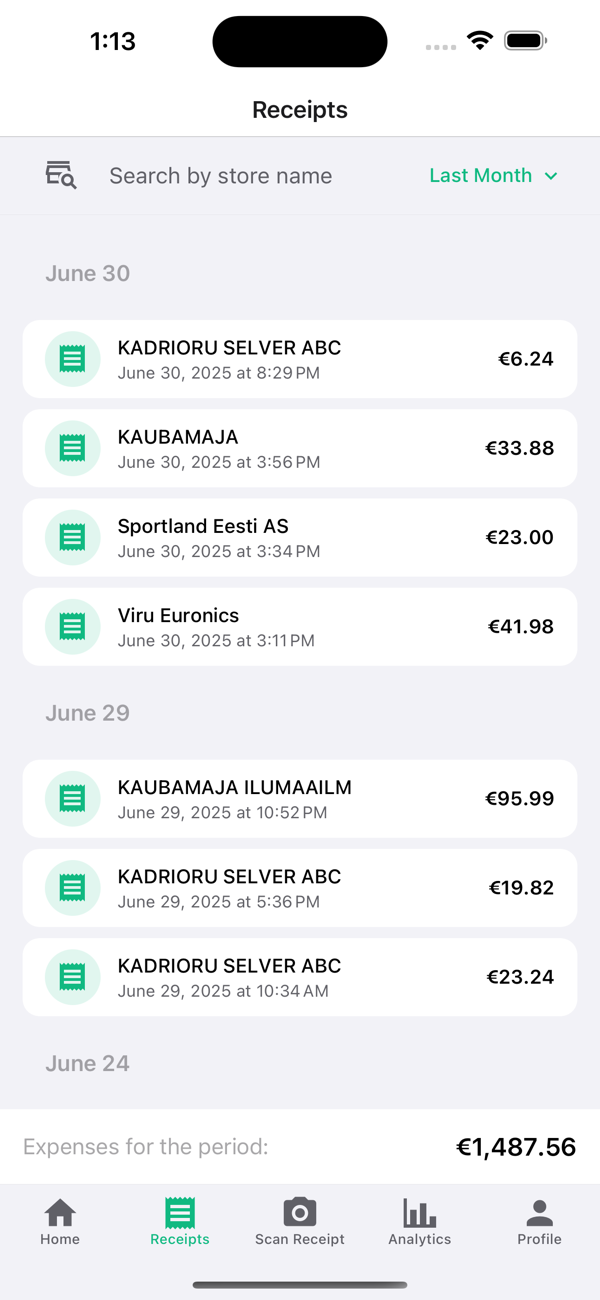Open the Home tab icon
This screenshot has width=600, height=1300.
pyautogui.click(x=60, y=1213)
